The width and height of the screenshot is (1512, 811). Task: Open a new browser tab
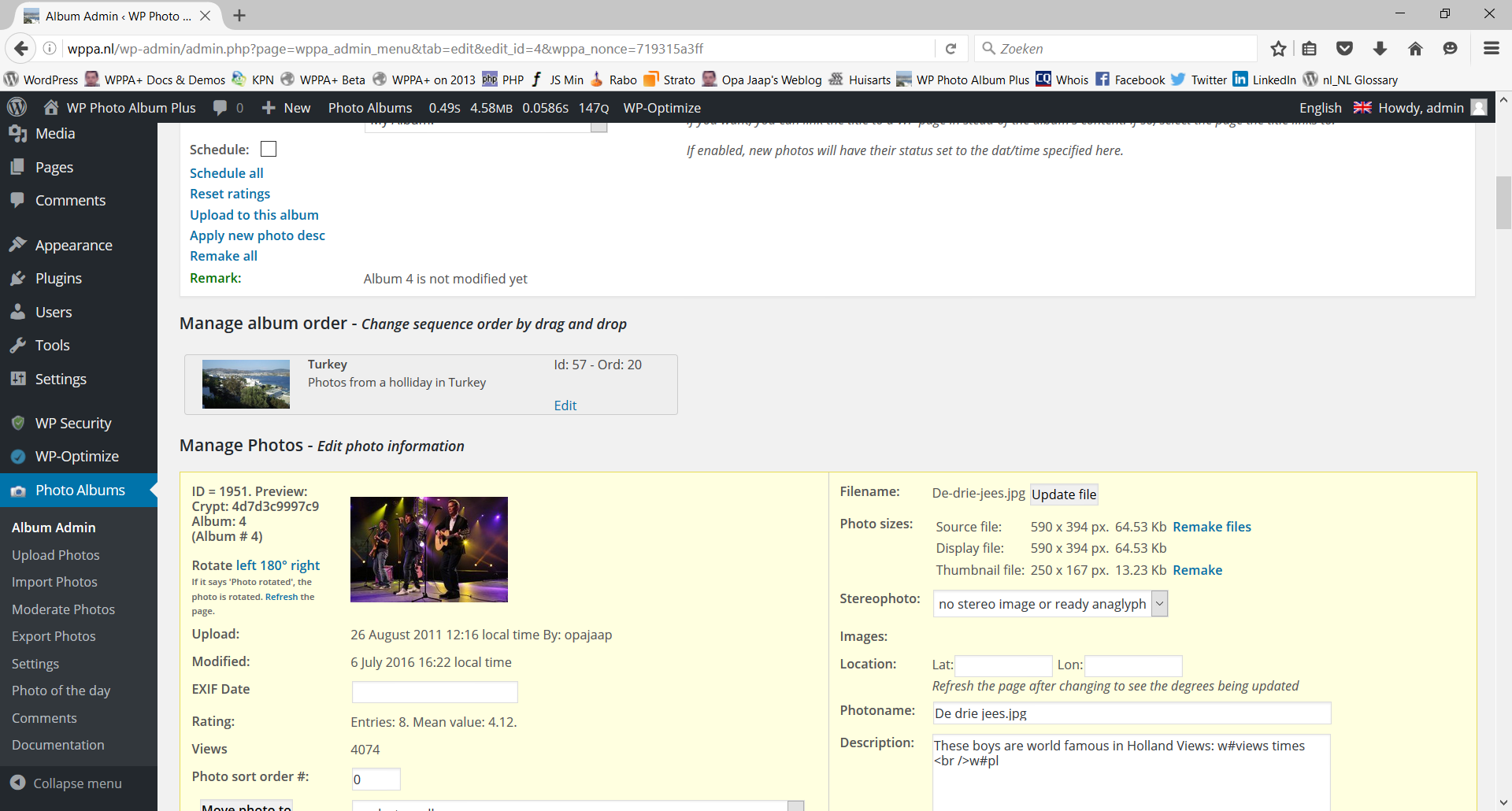(239, 16)
